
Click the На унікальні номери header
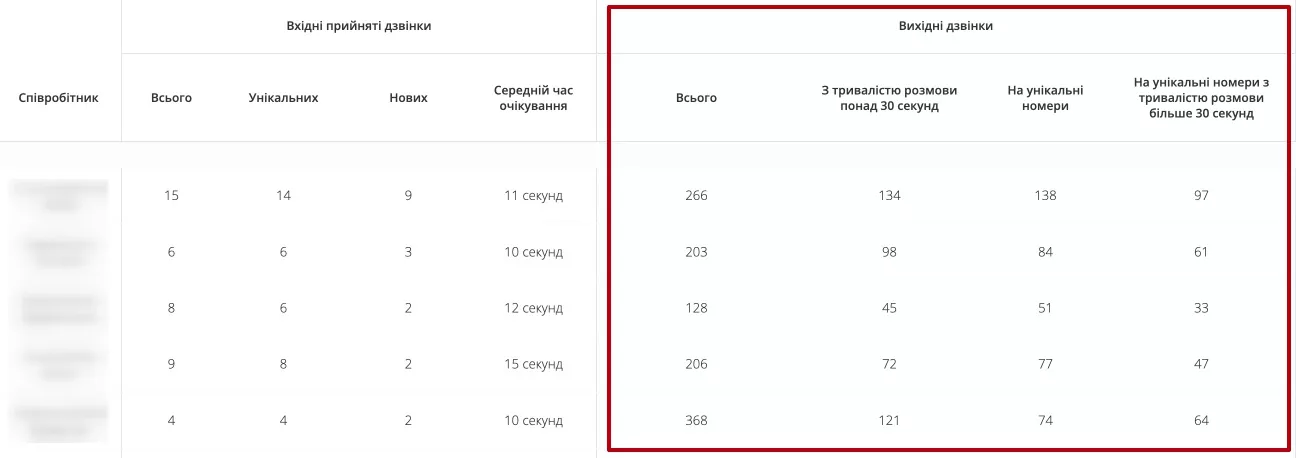click(x=1045, y=98)
